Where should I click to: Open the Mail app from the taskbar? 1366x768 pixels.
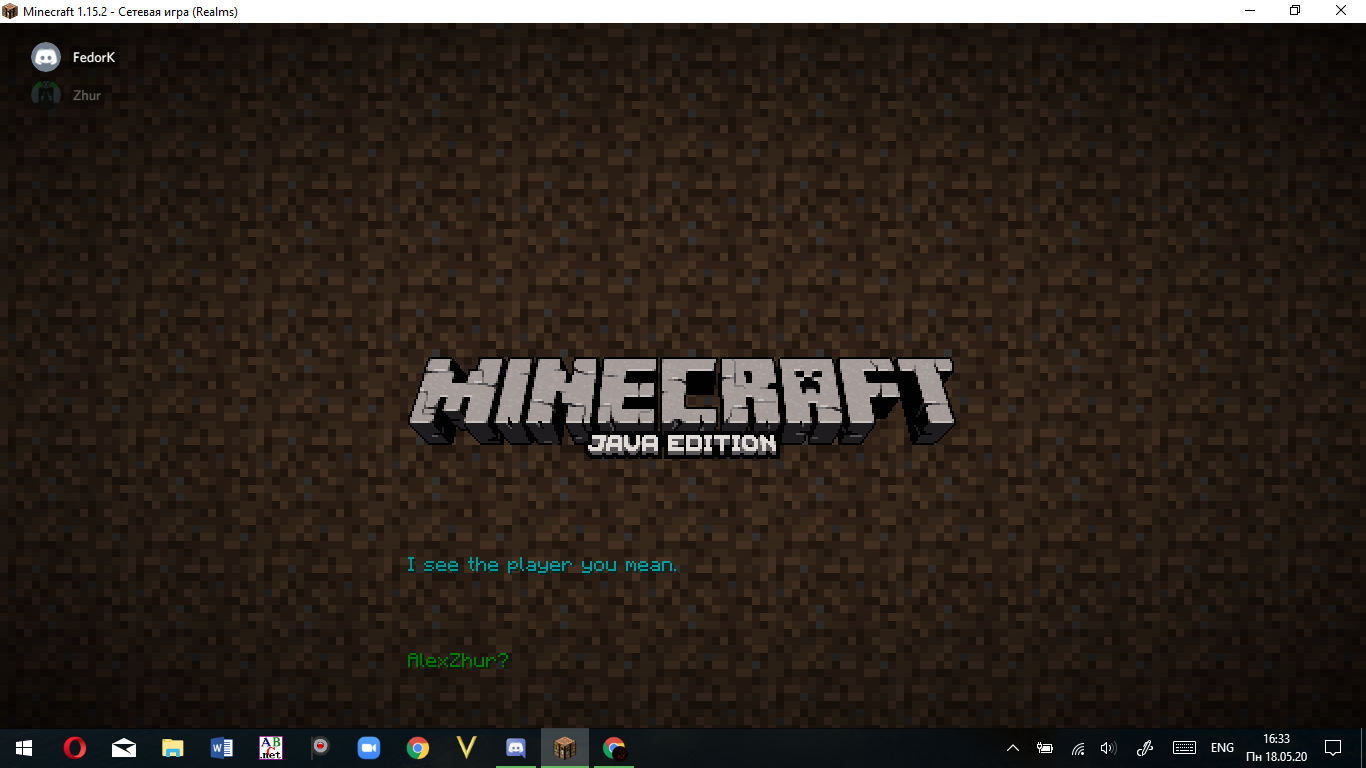[124, 748]
